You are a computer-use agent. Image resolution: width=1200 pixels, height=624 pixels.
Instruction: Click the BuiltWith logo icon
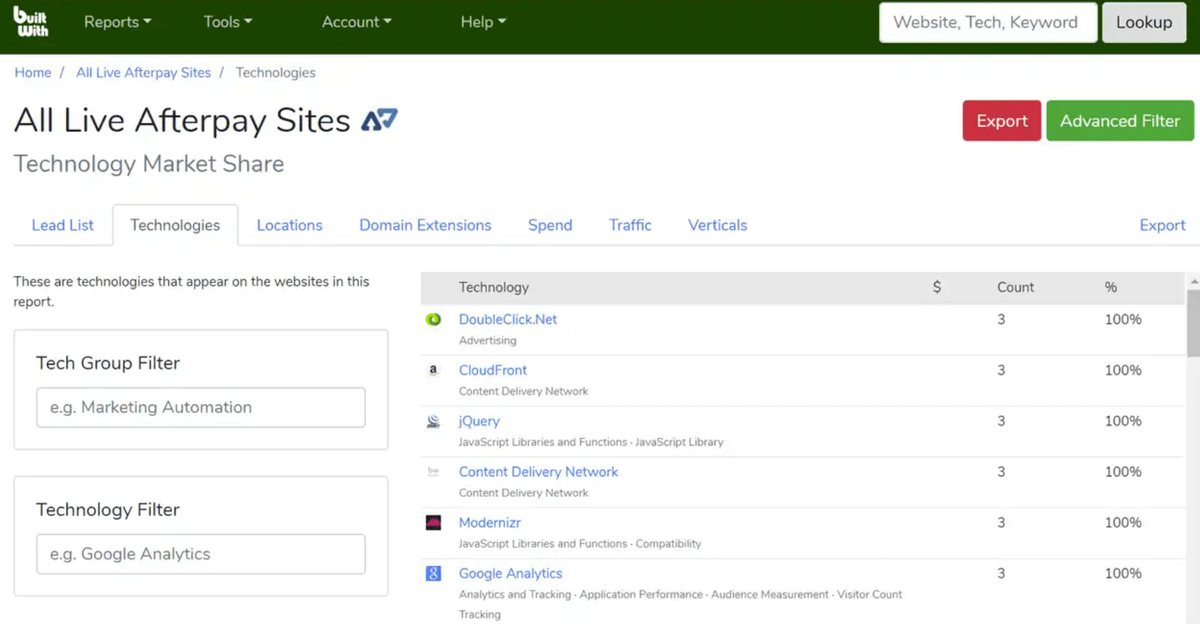(31, 22)
